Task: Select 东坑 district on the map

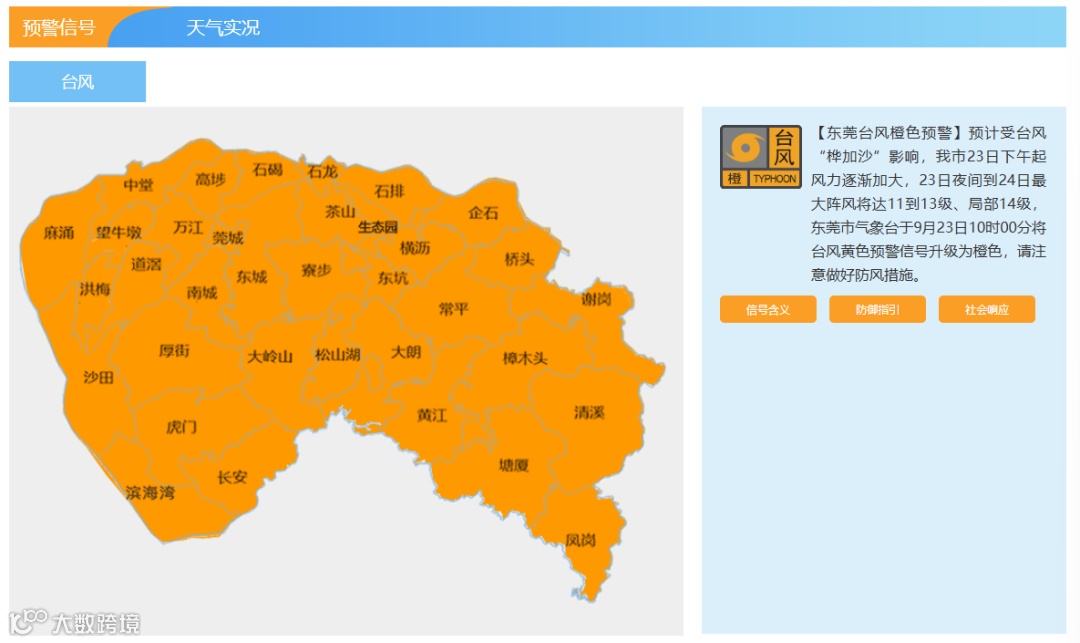Action: click(x=393, y=278)
